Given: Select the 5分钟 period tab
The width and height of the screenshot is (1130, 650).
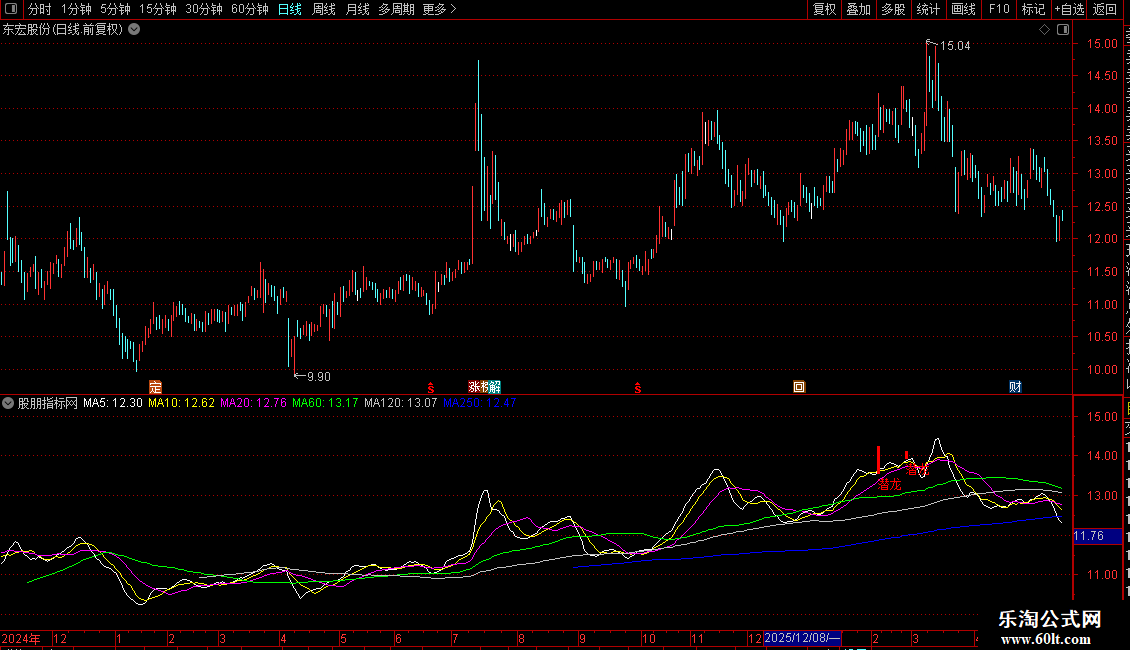Looking at the screenshot, I should coord(115,9).
